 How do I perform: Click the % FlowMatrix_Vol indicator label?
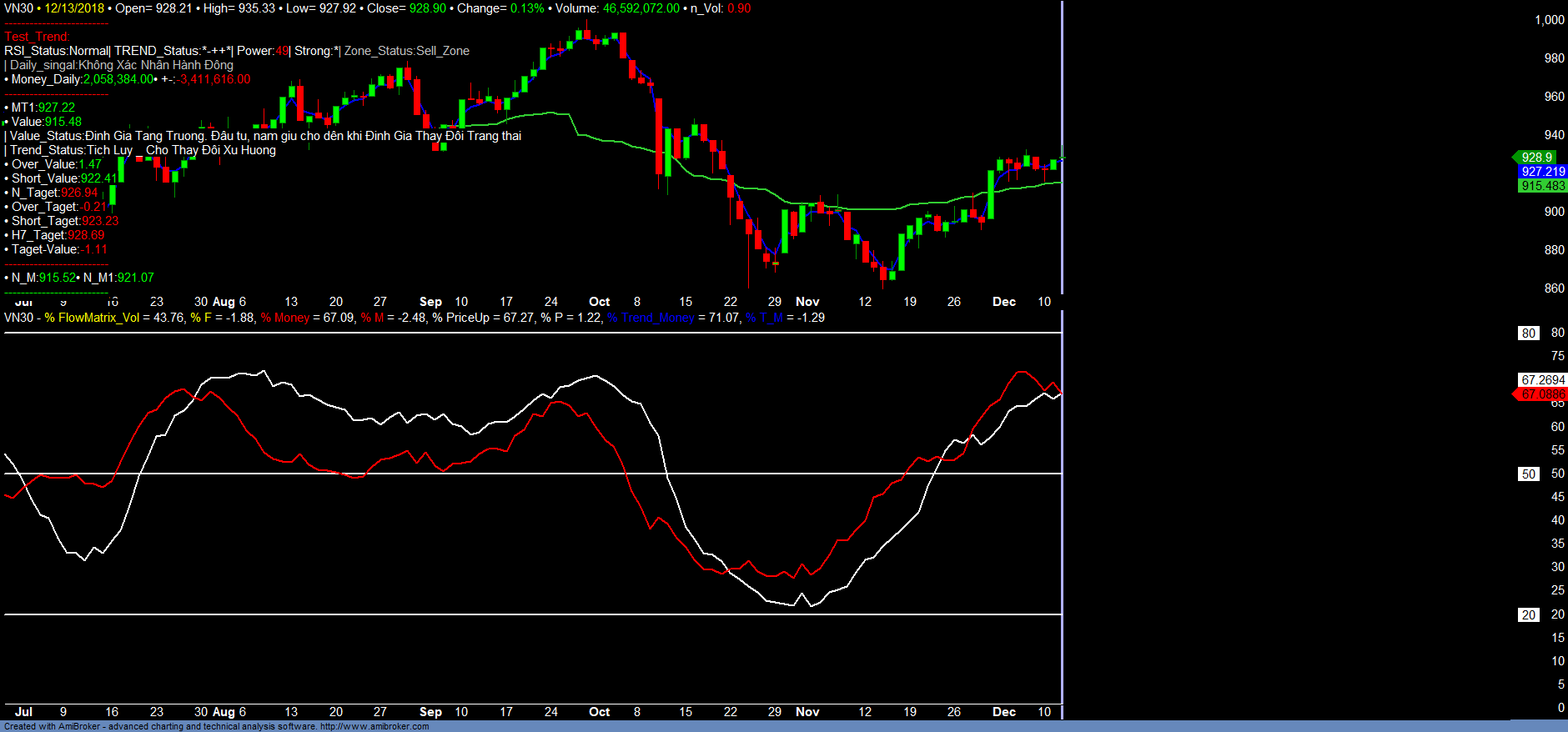[92, 318]
